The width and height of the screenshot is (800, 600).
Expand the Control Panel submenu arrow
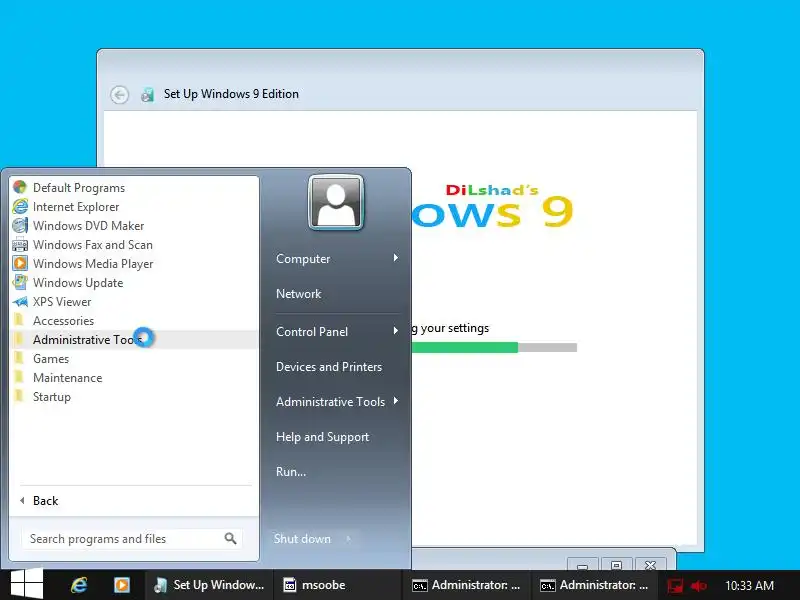tap(395, 331)
